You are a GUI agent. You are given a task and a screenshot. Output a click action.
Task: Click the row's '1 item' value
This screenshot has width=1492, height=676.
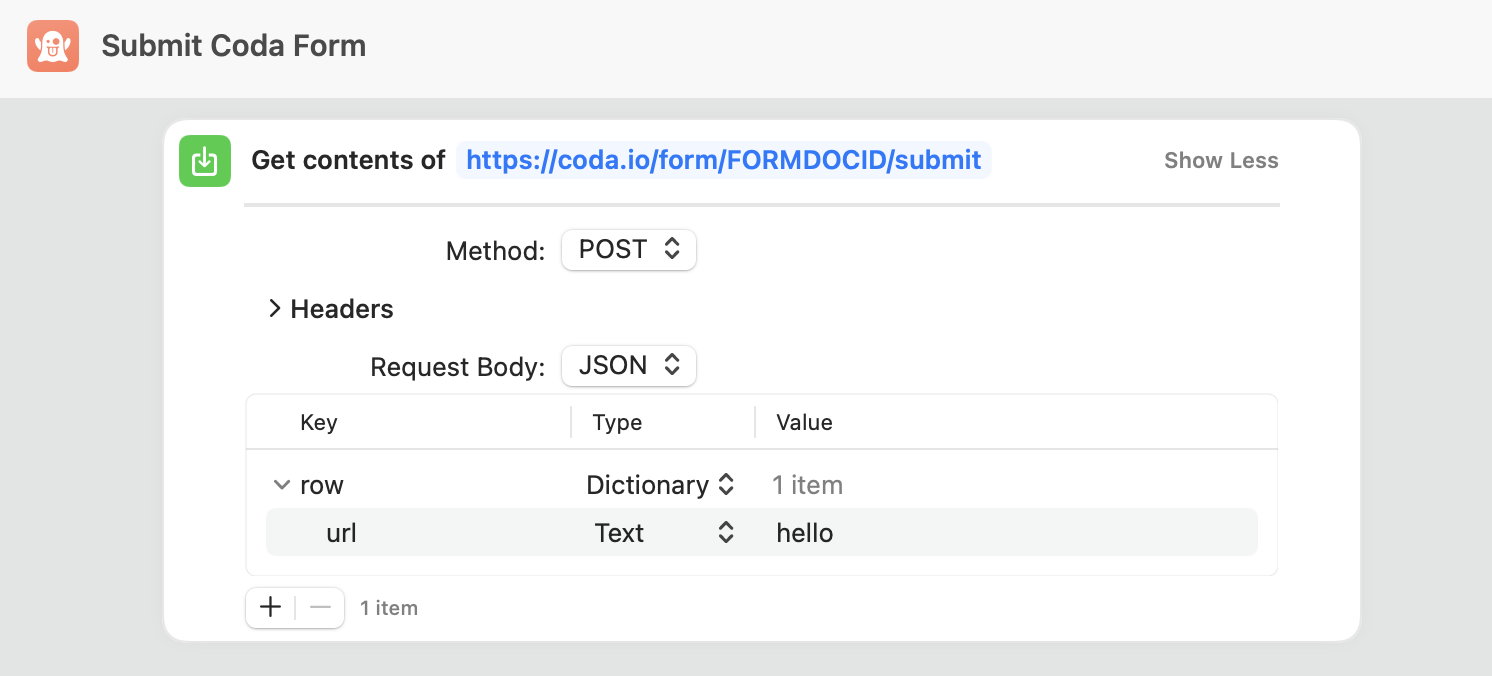click(x=807, y=485)
